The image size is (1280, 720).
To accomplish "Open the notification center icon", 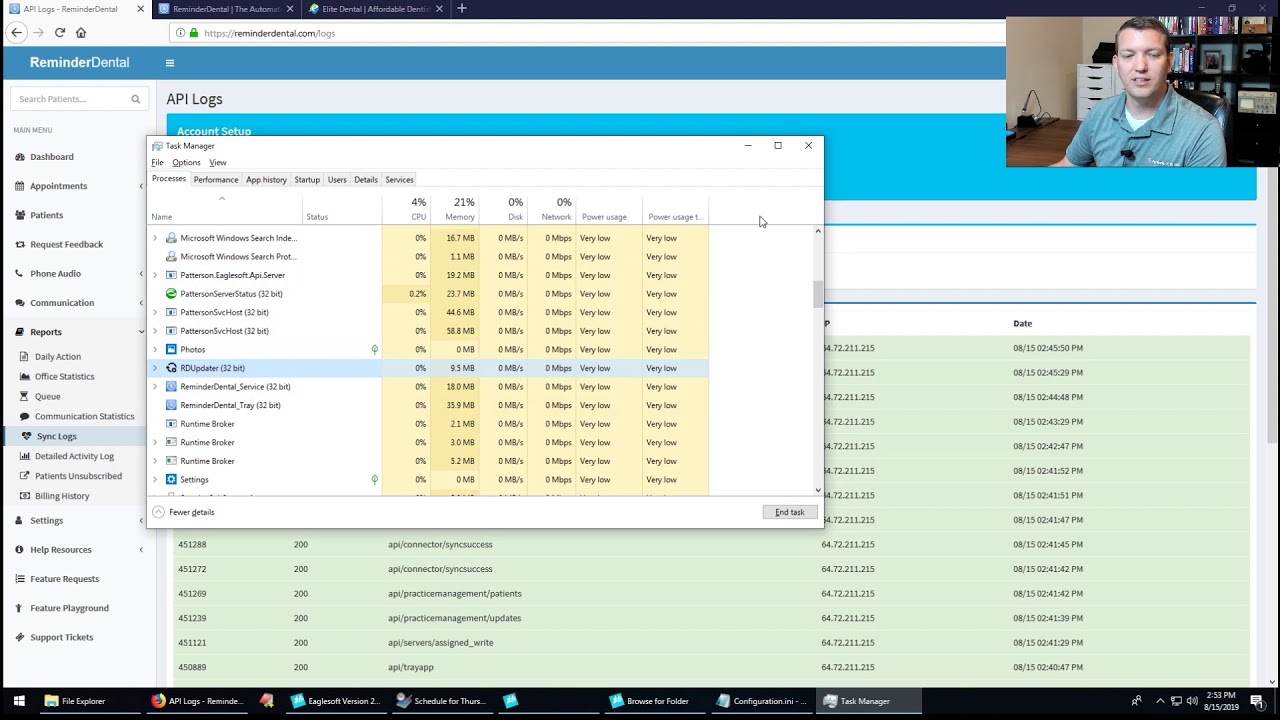I will [x=1258, y=701].
